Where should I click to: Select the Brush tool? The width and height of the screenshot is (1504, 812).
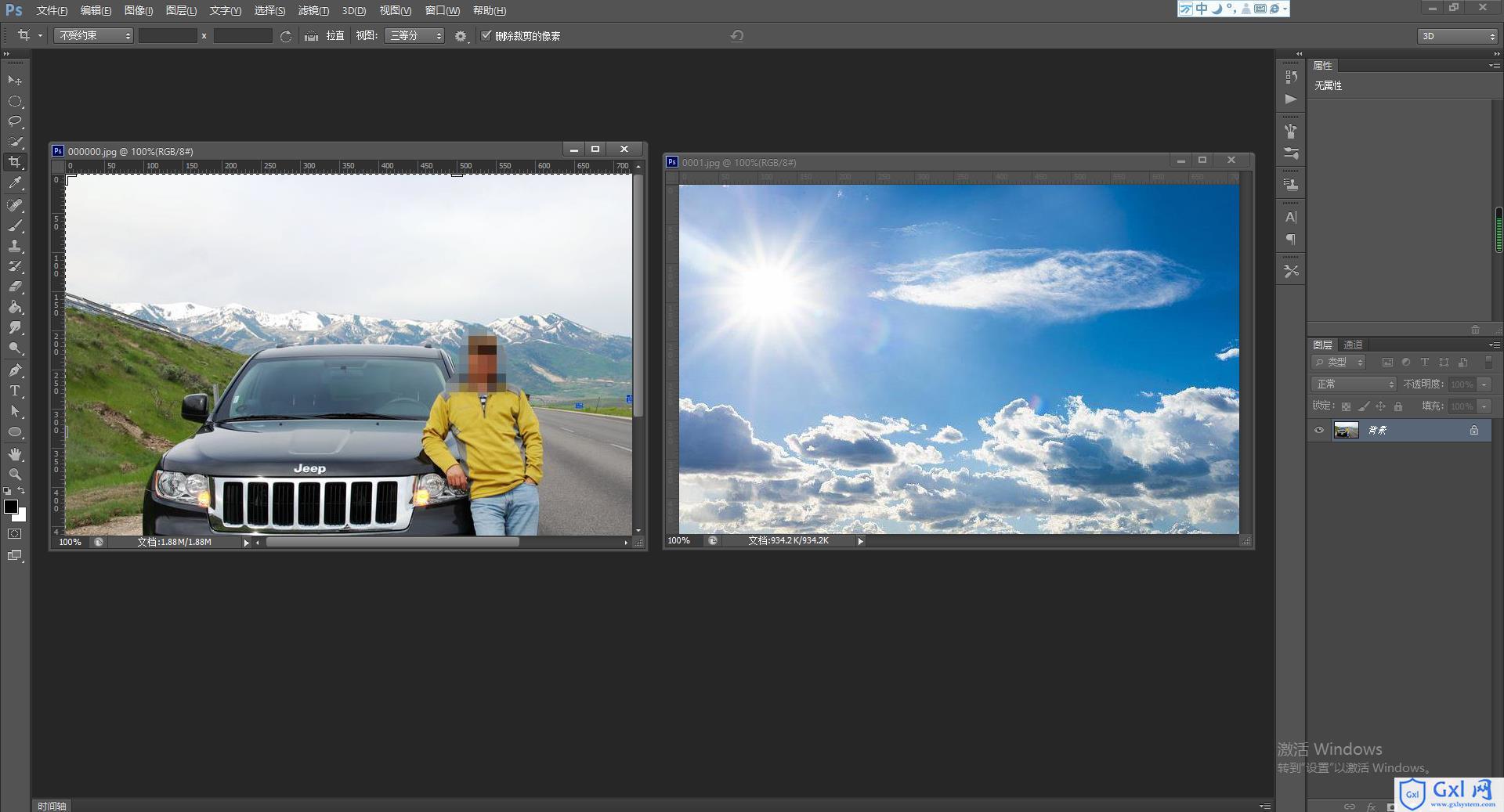15,226
